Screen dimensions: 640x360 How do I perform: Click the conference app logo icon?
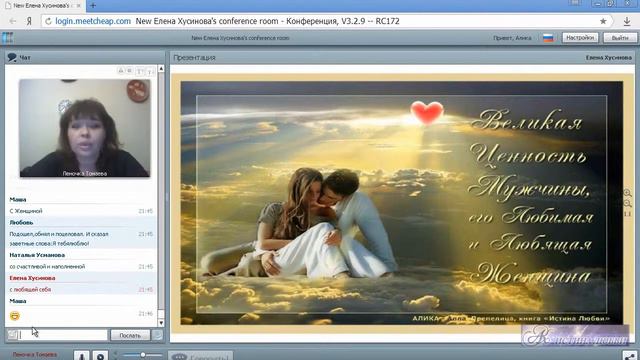[x=8, y=38]
